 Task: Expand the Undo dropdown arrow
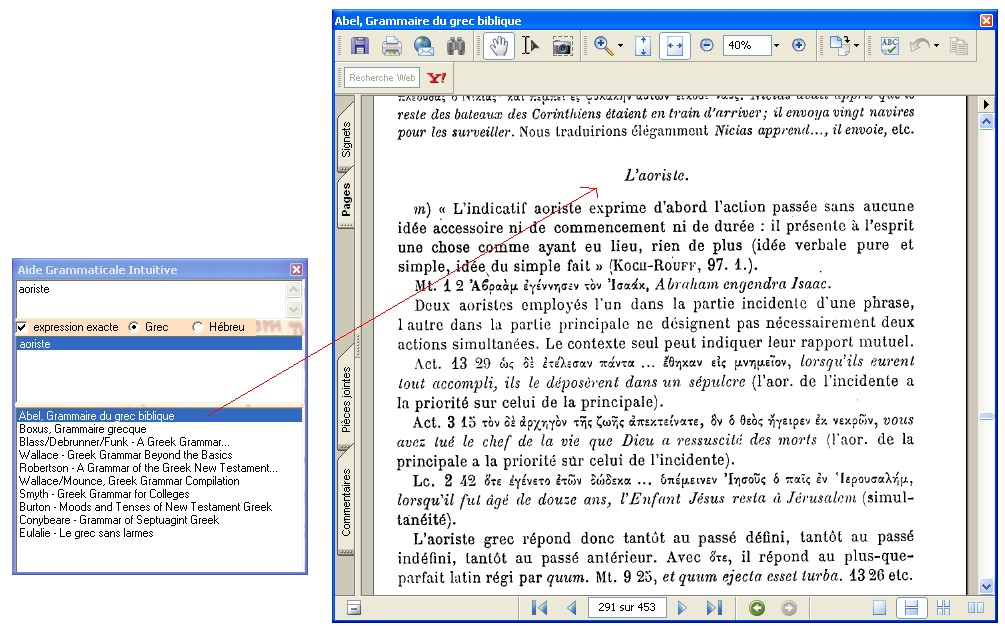[x=936, y=45]
